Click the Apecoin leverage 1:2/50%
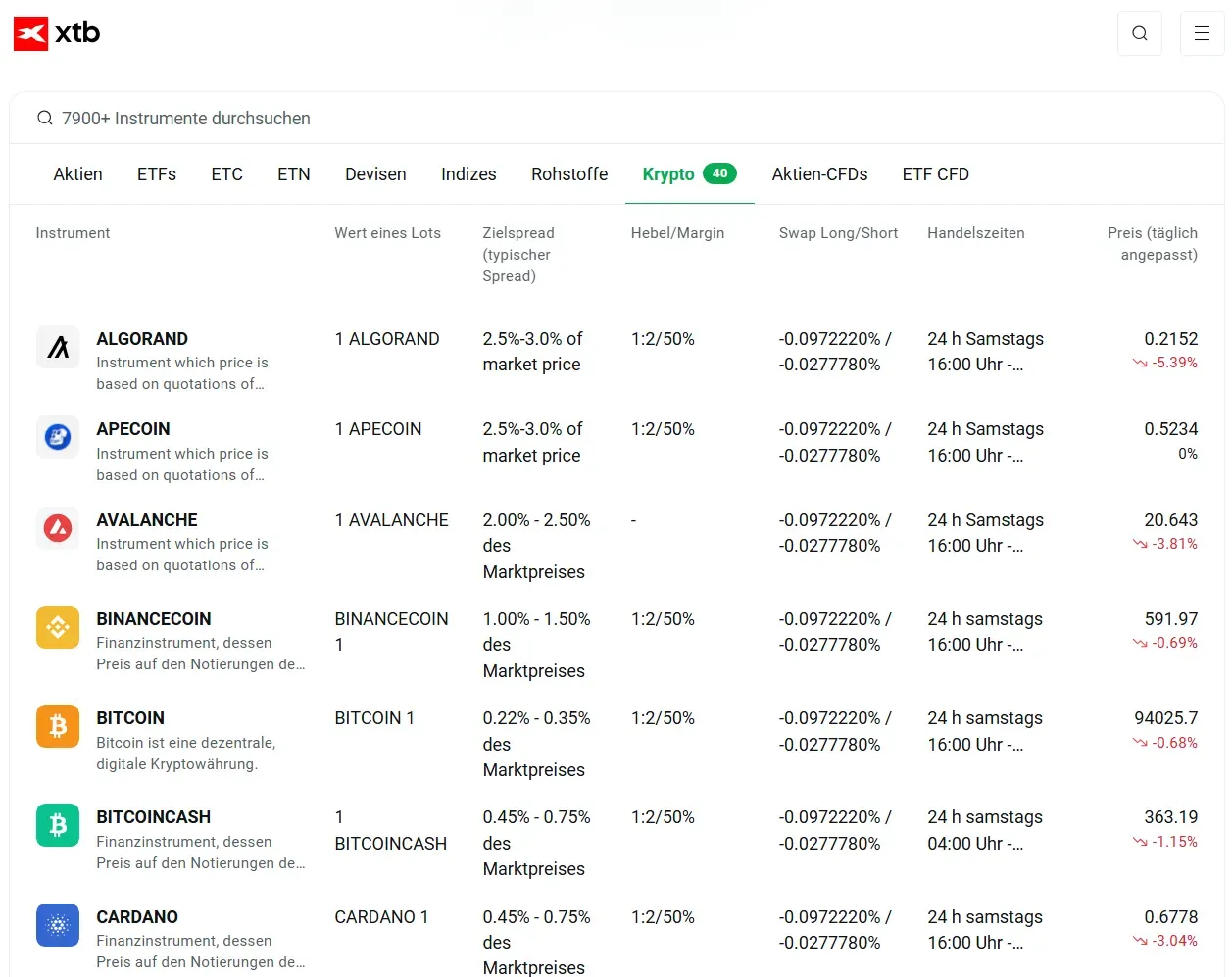Image resolution: width=1232 pixels, height=977 pixels. tap(663, 429)
